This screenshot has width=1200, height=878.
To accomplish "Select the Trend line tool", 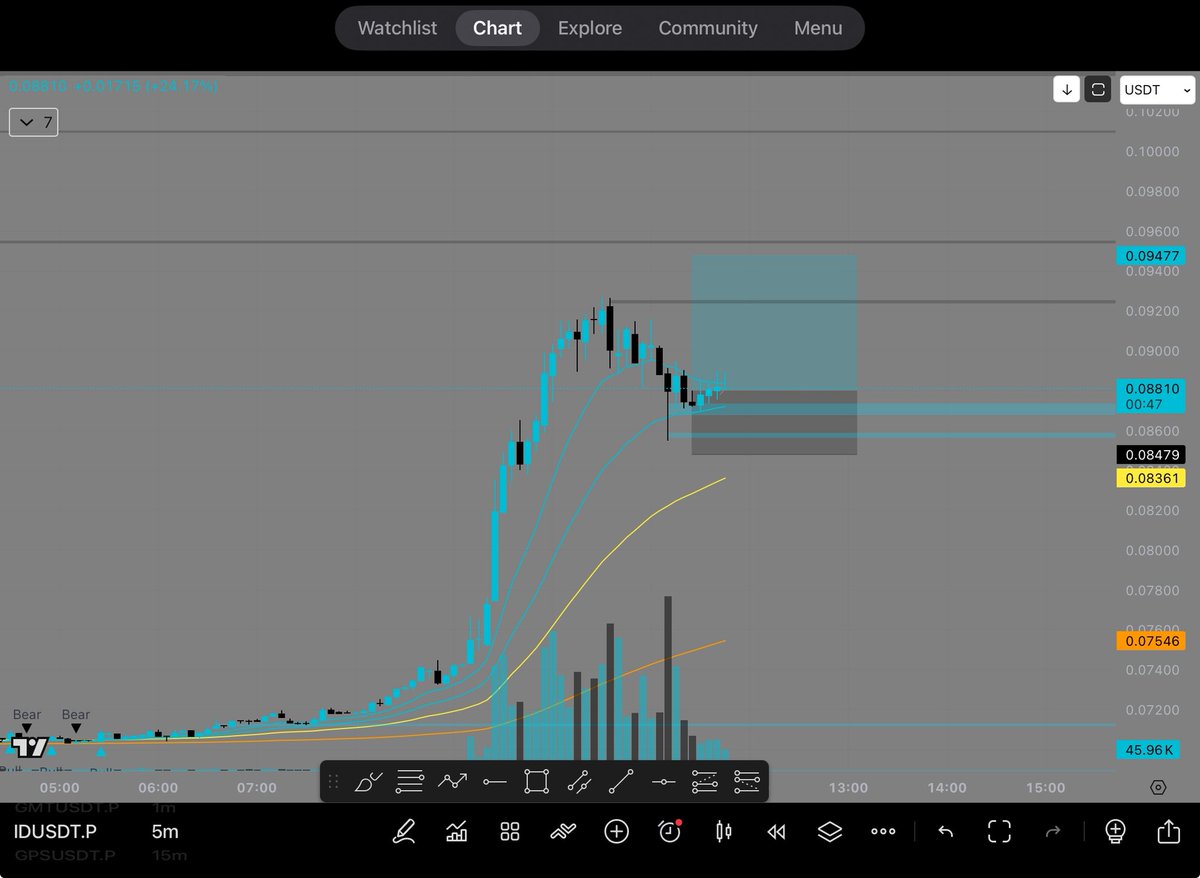I will [x=621, y=781].
